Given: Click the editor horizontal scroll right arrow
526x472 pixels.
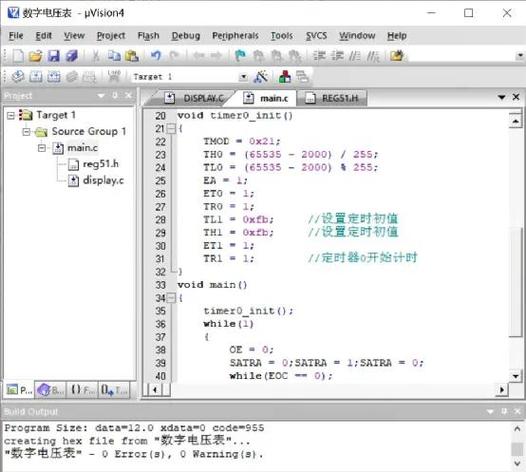Looking at the screenshot, I should click(x=502, y=390).
